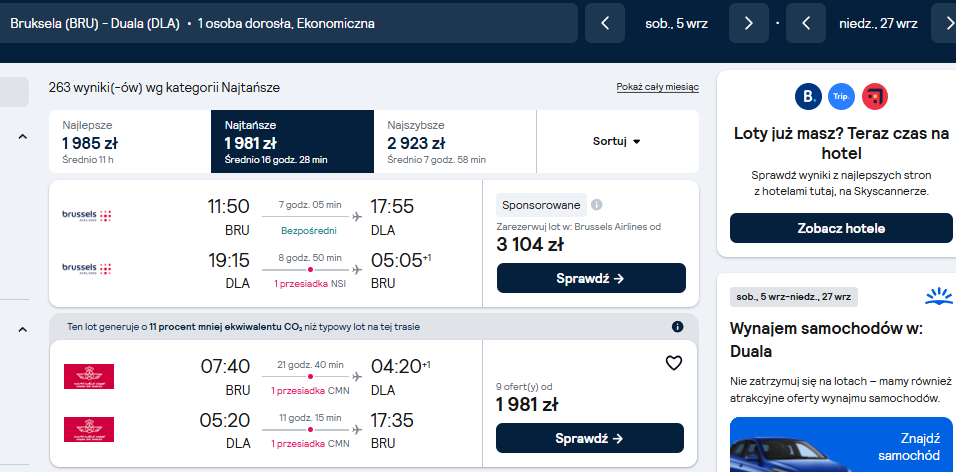Viewport: 956px width, 472px height.
Task: Click the info icon next to Sponsorowane
Action: [x=597, y=205]
